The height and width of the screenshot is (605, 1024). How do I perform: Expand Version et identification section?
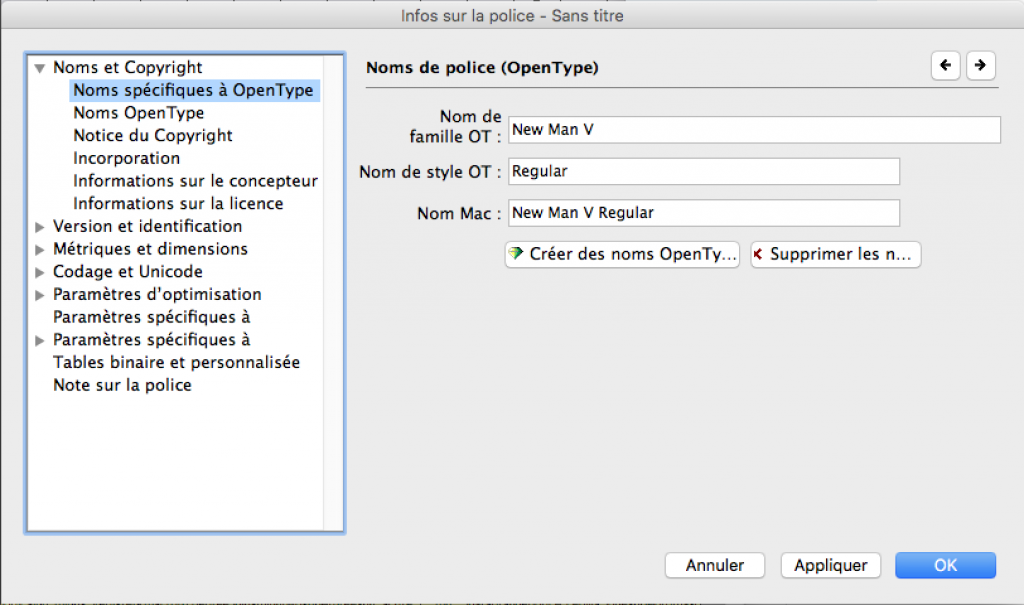click(40, 227)
